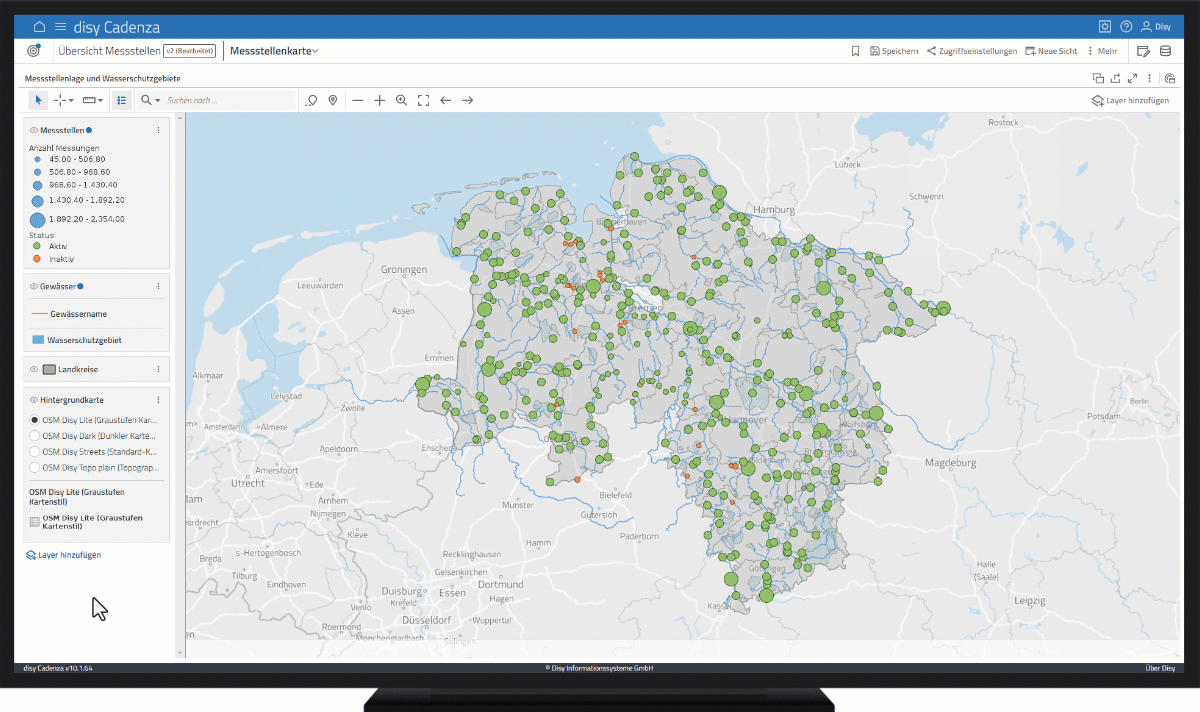1200x712 pixels.
Task: Click the zoom out minus icon
Action: pos(357,100)
